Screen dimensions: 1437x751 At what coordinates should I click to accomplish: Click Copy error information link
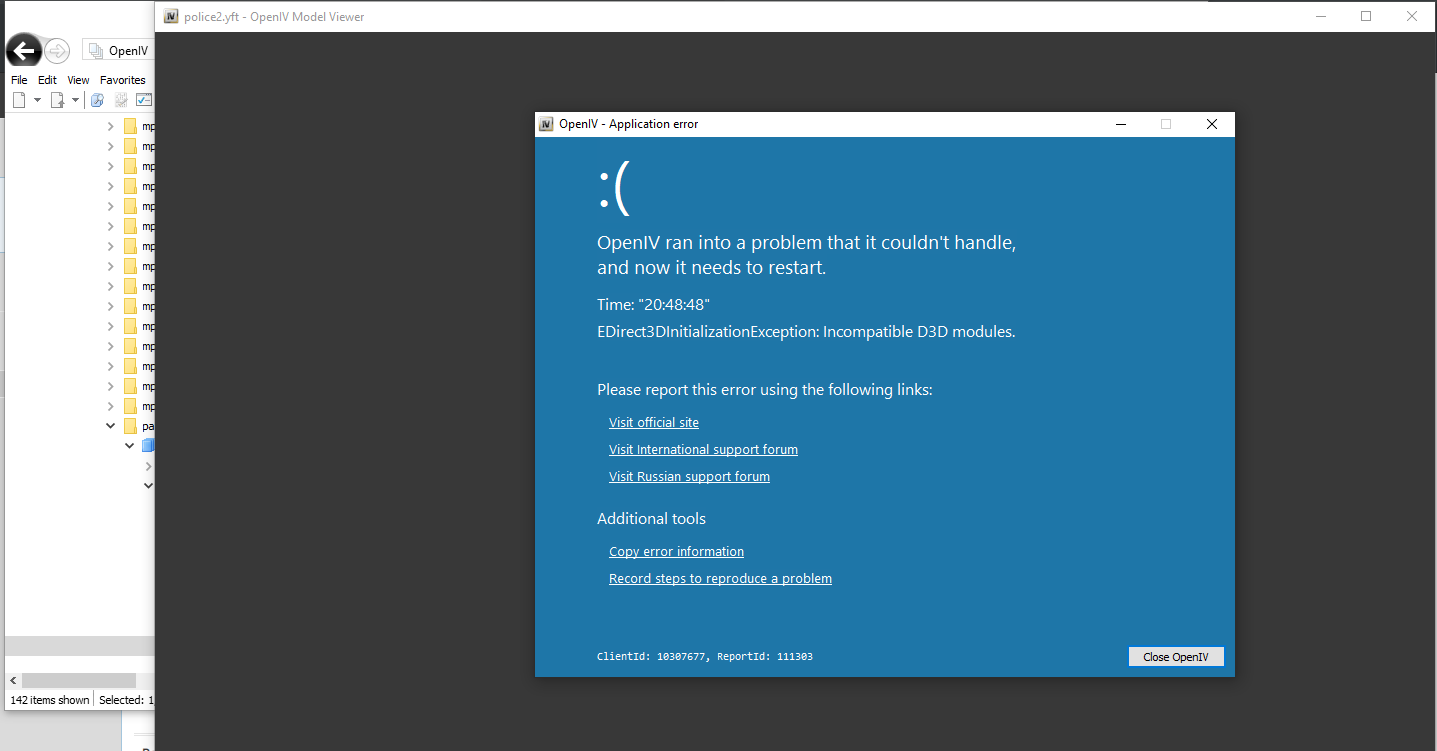[676, 552]
